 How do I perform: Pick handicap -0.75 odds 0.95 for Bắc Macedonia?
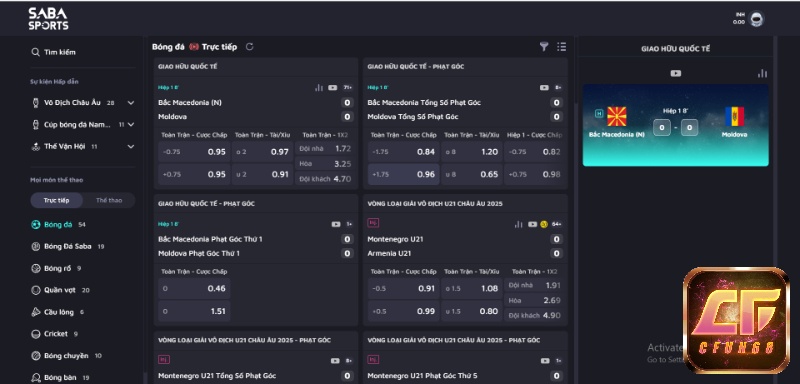(x=194, y=152)
